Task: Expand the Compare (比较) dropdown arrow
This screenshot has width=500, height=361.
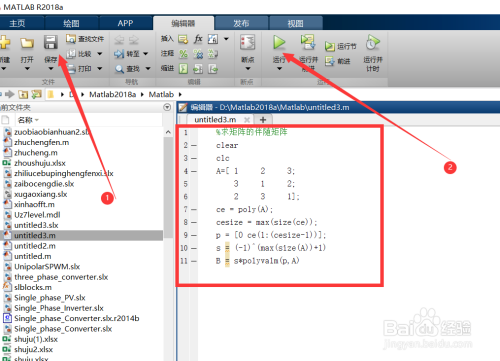Action: 100,54
